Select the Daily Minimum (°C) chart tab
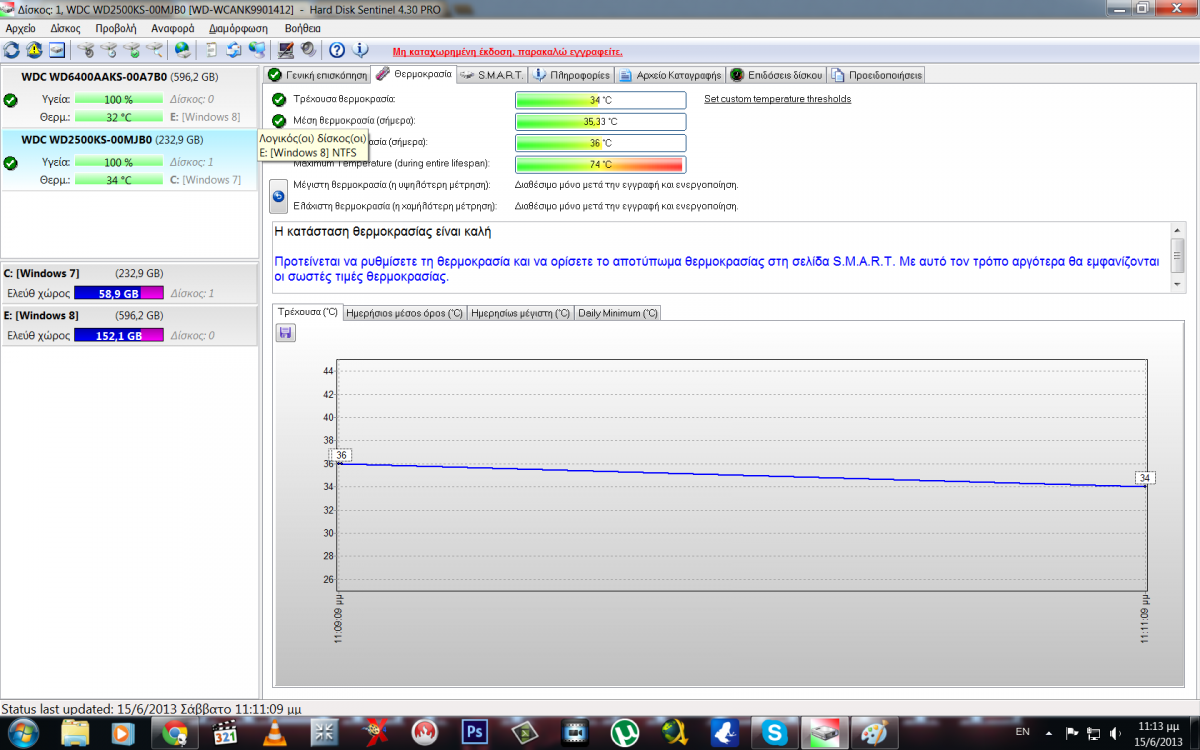The width and height of the screenshot is (1200, 750). (618, 313)
